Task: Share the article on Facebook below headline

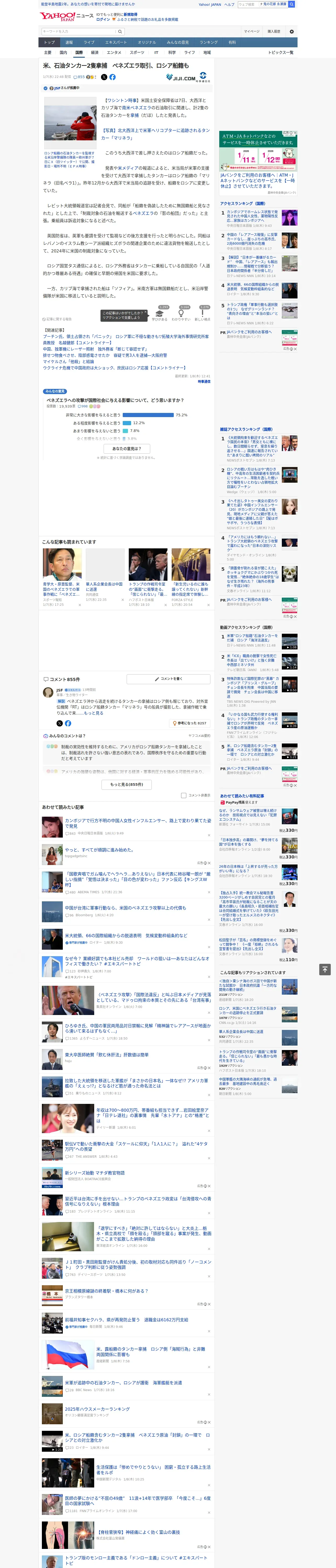Action: coord(112,77)
